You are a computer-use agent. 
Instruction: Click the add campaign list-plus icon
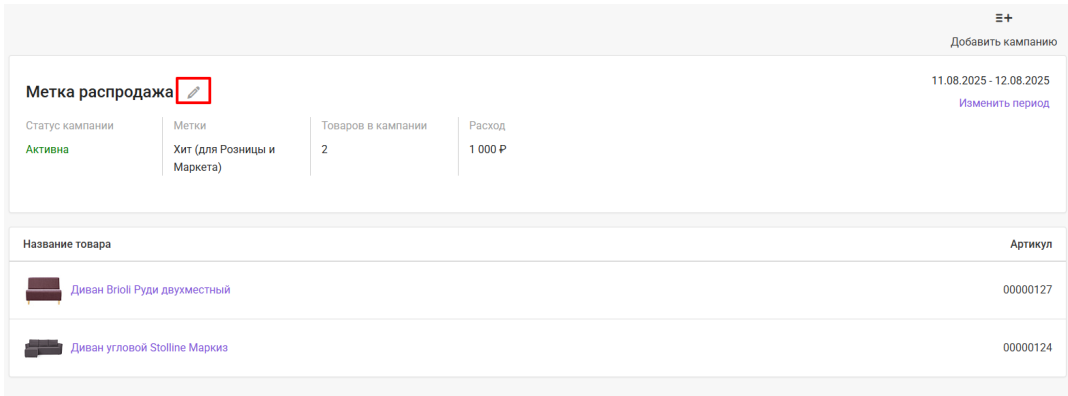click(1004, 18)
